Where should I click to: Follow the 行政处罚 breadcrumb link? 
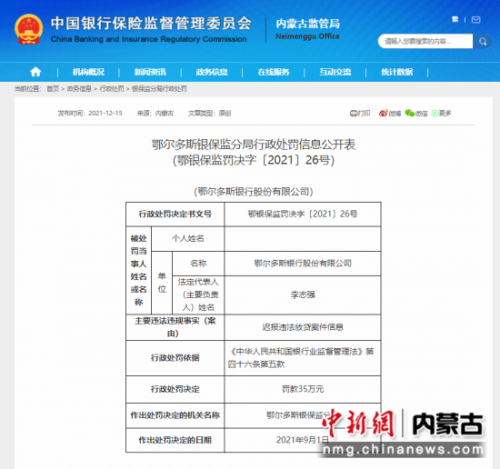(x=112, y=89)
